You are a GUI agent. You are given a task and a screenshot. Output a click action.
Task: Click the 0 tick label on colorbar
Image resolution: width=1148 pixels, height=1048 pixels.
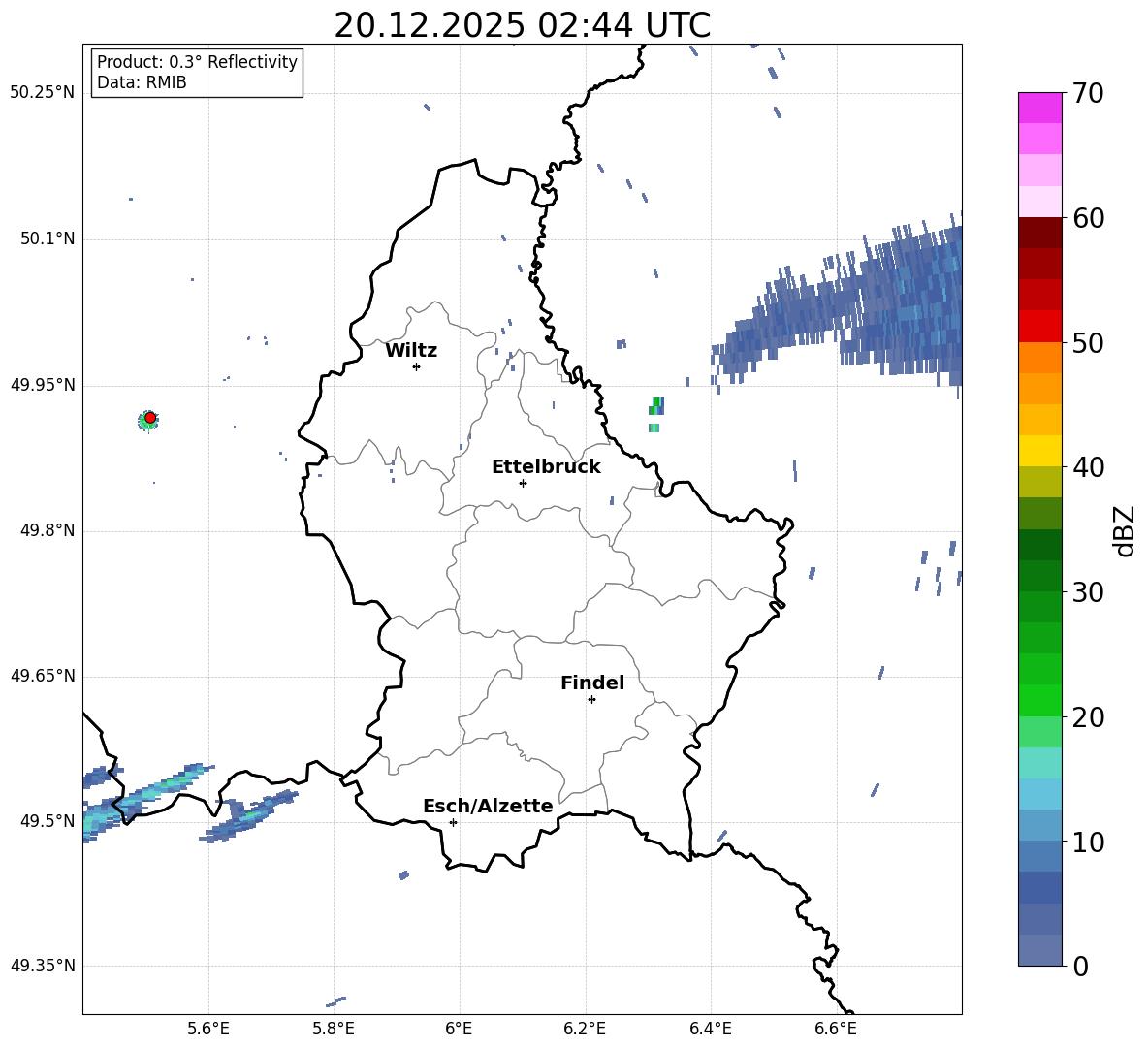point(1080,967)
